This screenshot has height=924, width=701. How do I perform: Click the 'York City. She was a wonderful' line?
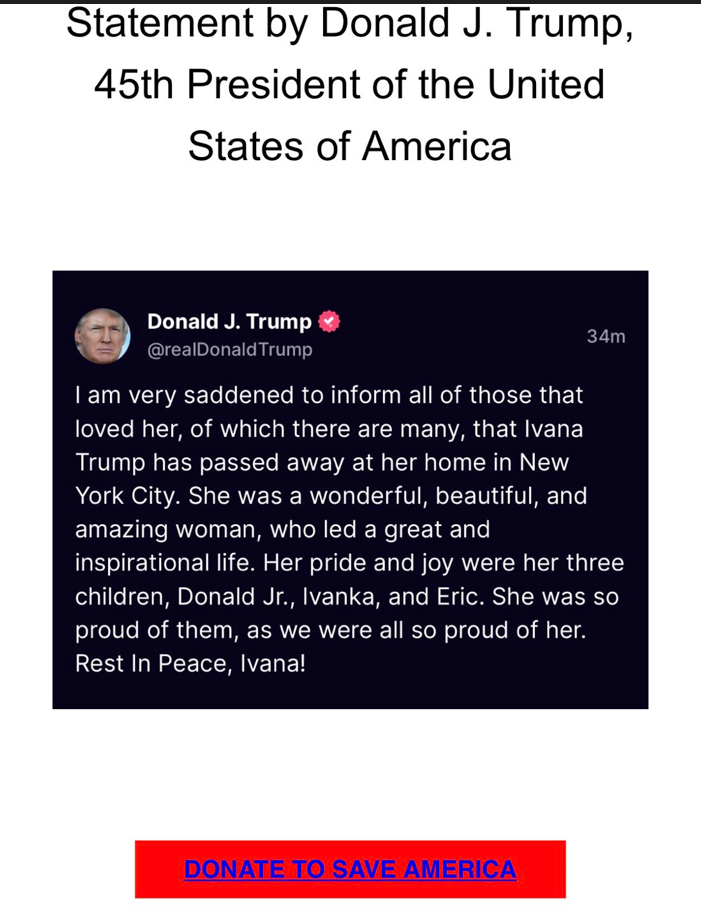click(331, 496)
